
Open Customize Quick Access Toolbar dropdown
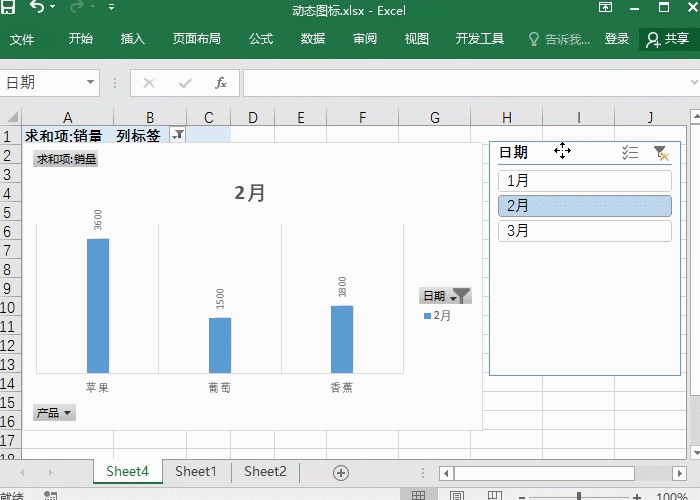111,7
